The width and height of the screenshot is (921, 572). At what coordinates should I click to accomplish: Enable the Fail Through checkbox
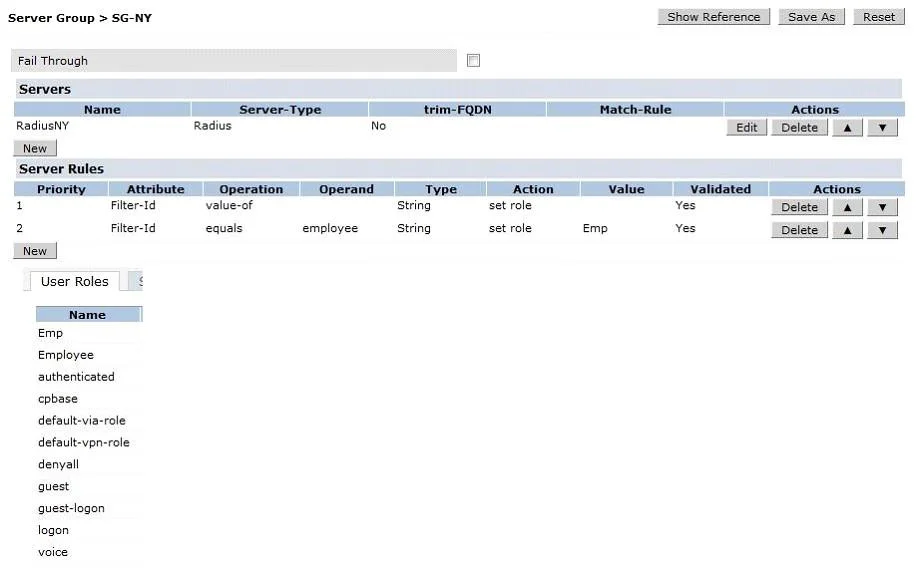point(473,60)
